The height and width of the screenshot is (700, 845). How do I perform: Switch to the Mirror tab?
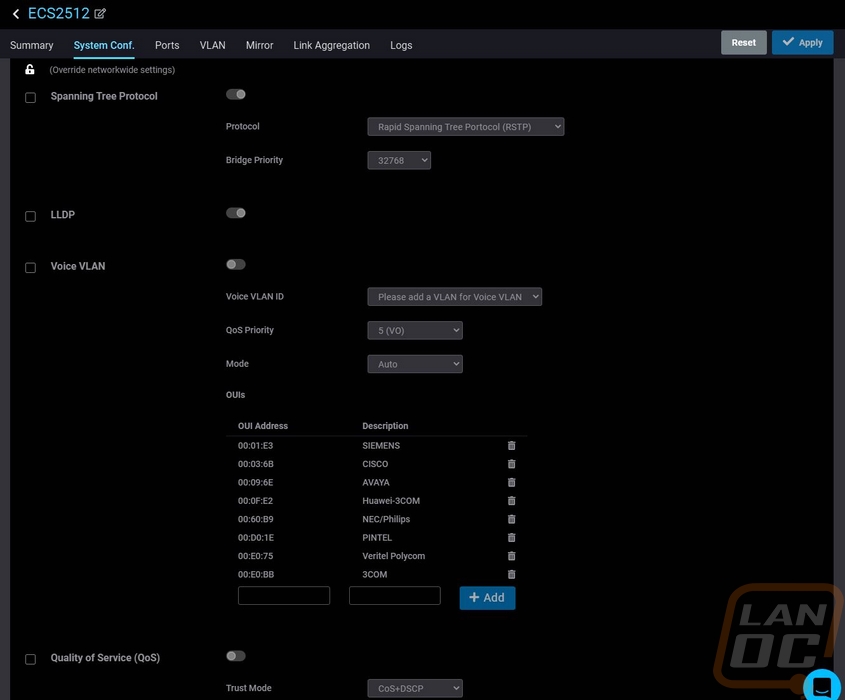coord(259,45)
